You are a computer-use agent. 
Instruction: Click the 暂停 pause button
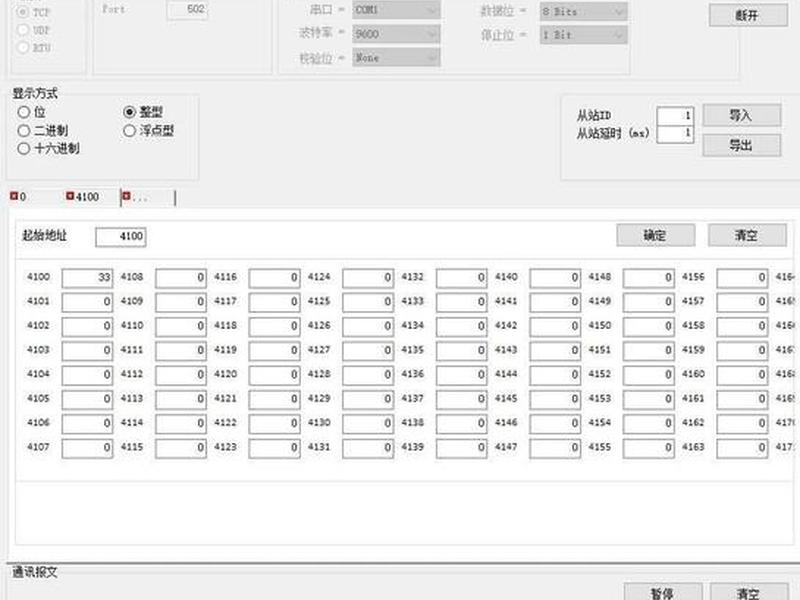pos(663,593)
